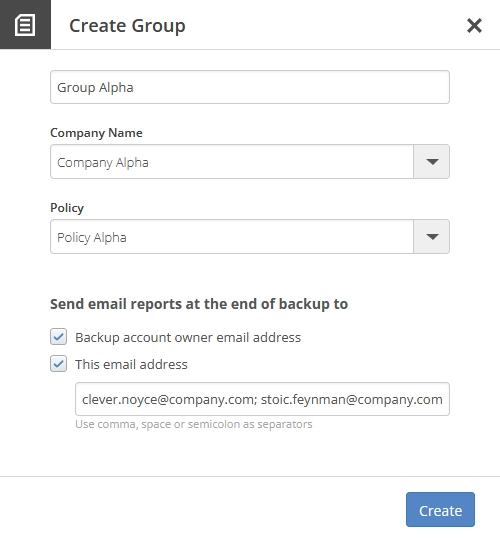This screenshot has height=542, width=500.
Task: Click the Company Name label
Action: pyautogui.click(x=96, y=133)
